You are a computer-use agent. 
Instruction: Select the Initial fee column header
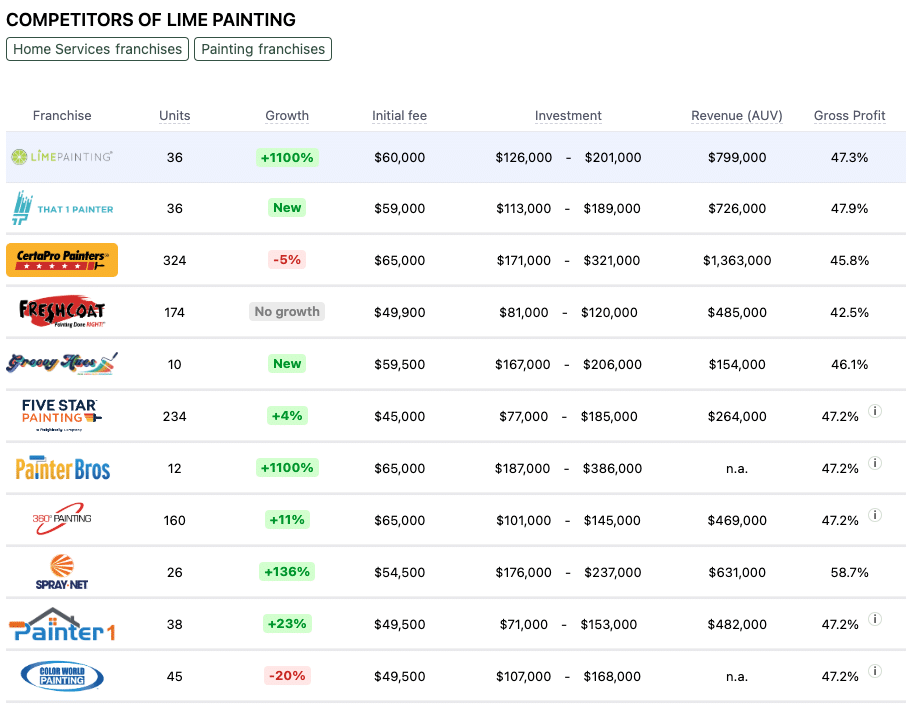pyautogui.click(x=399, y=115)
